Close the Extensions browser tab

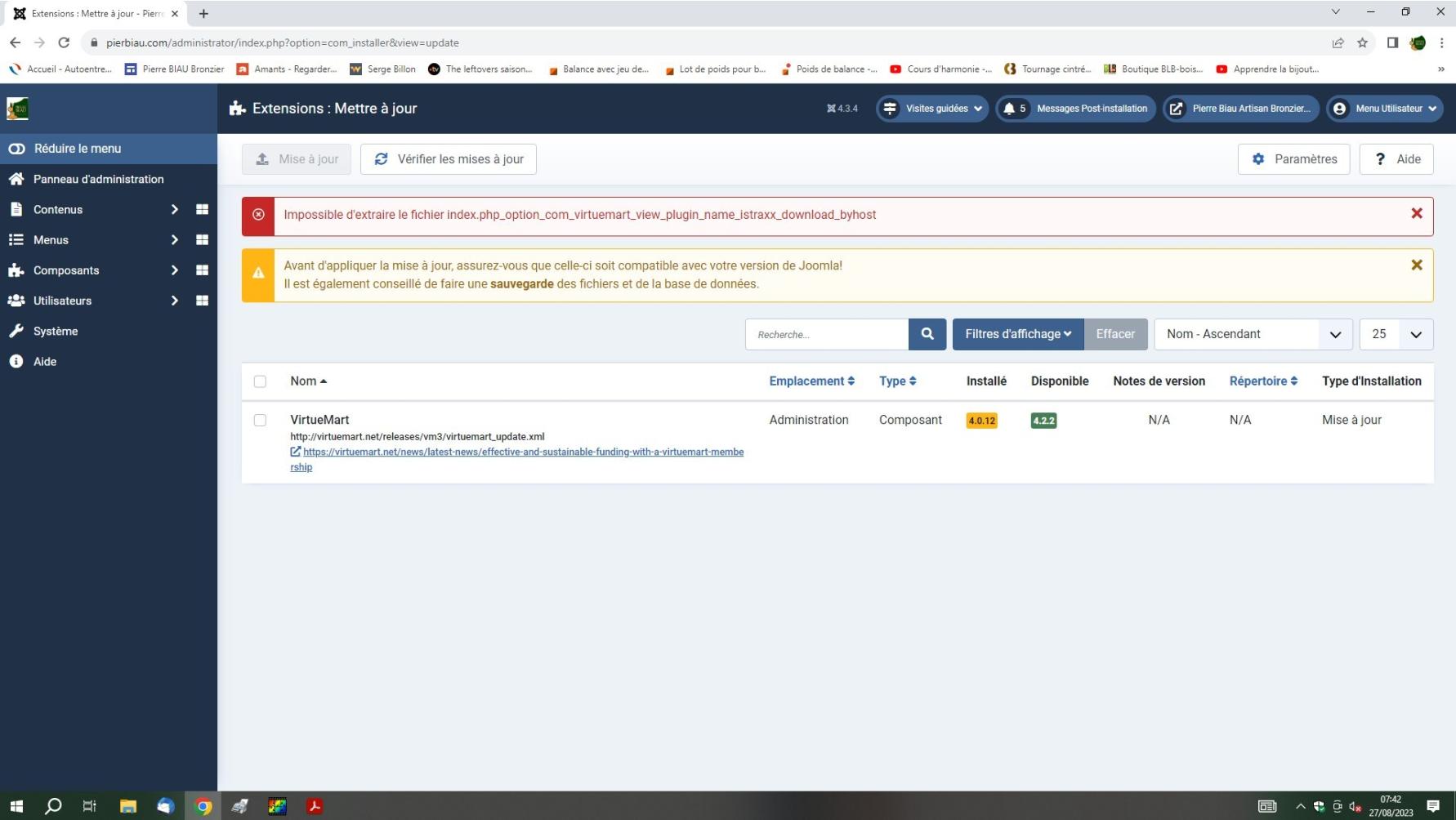coord(174,13)
